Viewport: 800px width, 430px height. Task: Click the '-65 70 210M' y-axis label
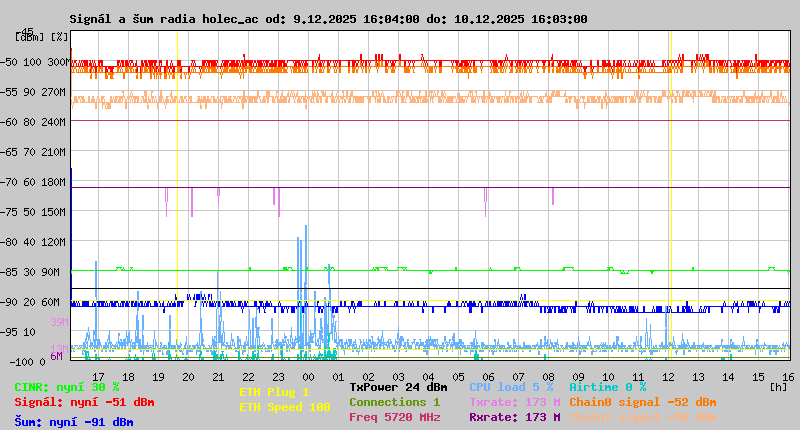(x=35, y=152)
